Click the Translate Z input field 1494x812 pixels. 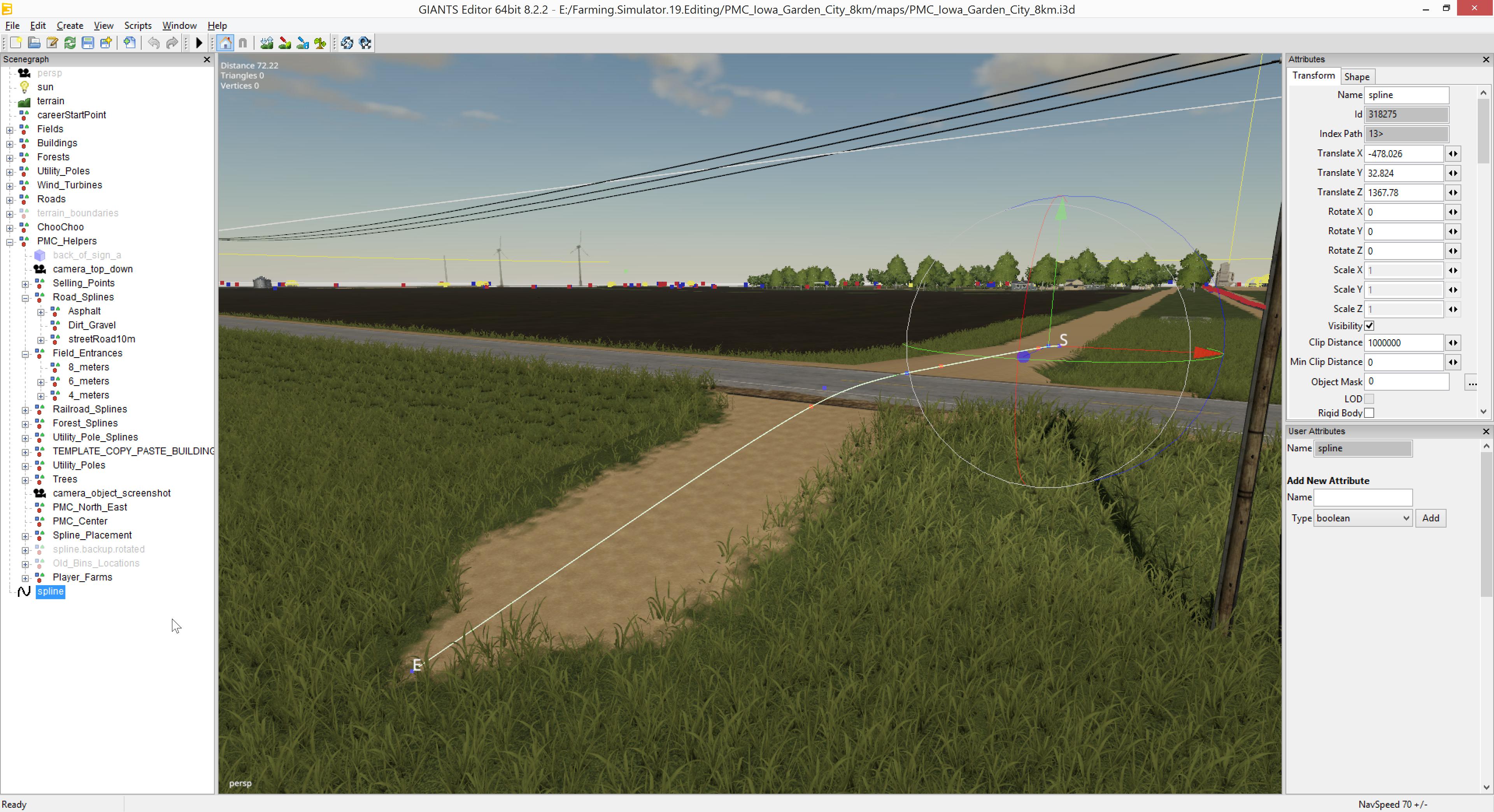coord(1403,193)
